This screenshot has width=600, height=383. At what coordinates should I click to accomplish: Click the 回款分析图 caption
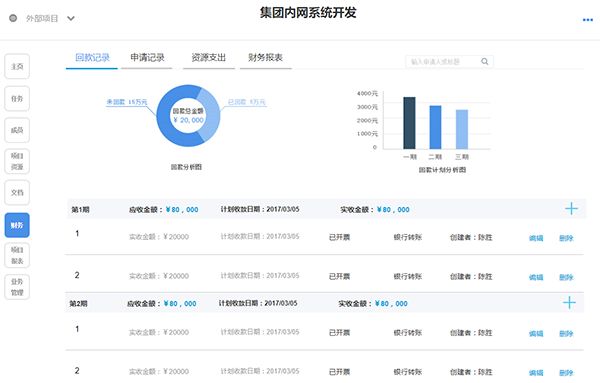(186, 167)
